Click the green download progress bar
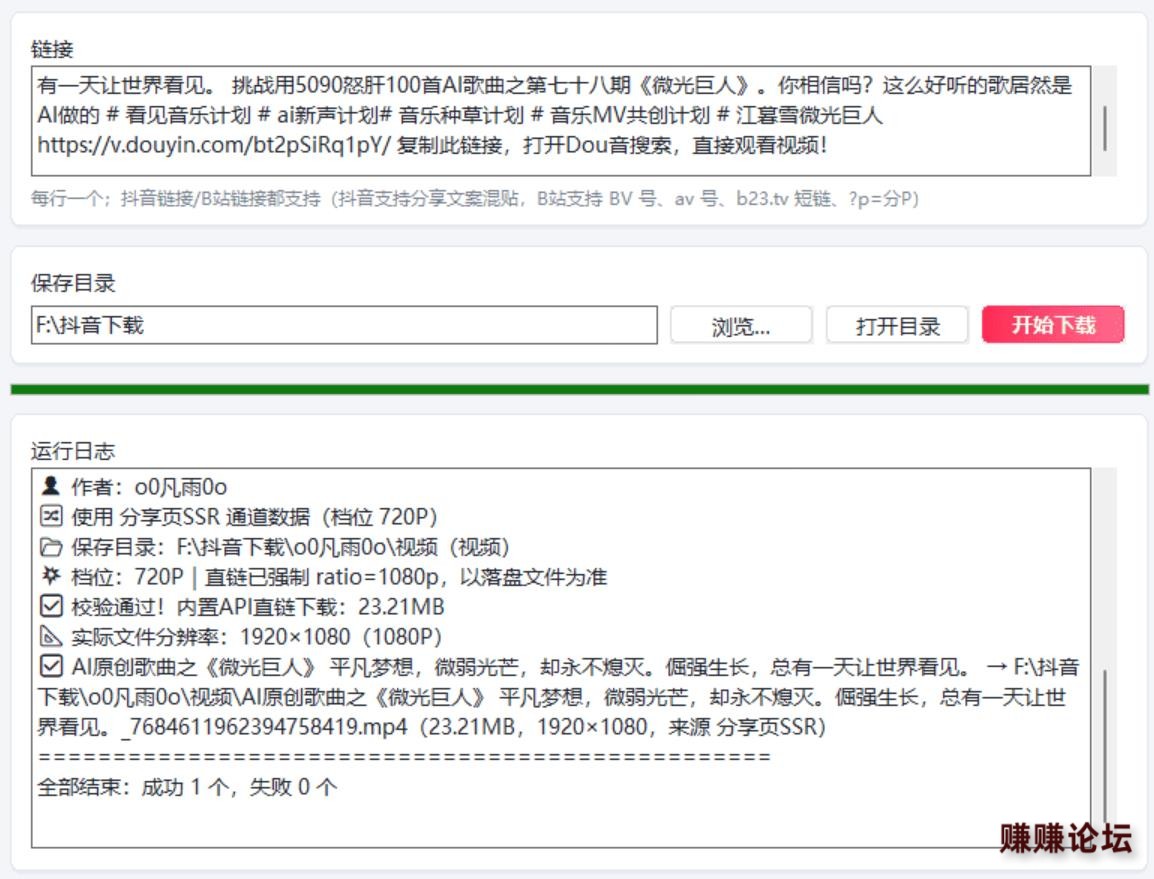Viewport: 1154px width, 879px height. [x=579, y=389]
